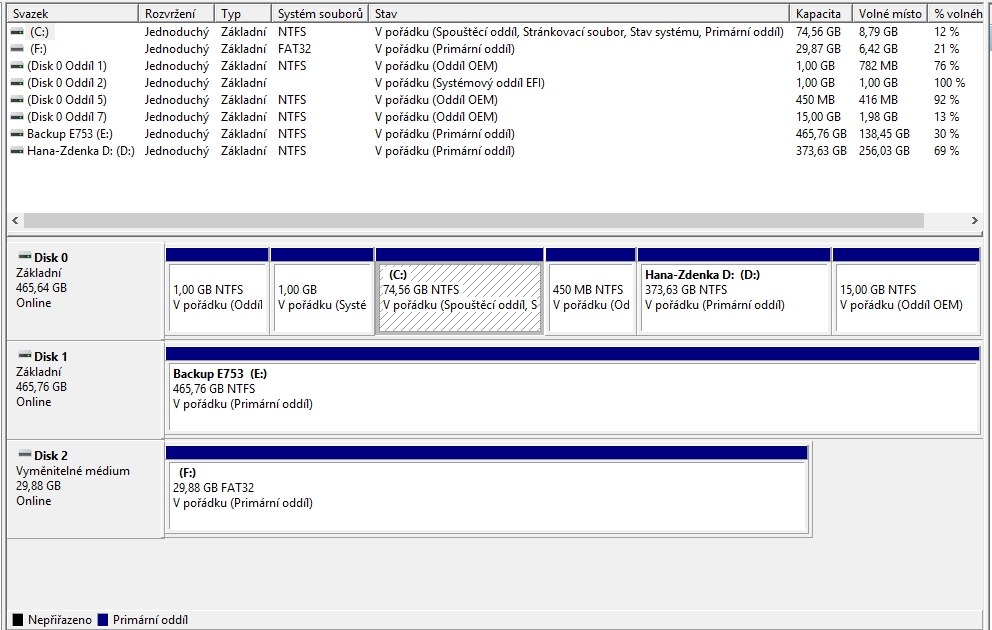Click the drive icon next to (Disk 0 Oddíl 5)

click(18, 100)
